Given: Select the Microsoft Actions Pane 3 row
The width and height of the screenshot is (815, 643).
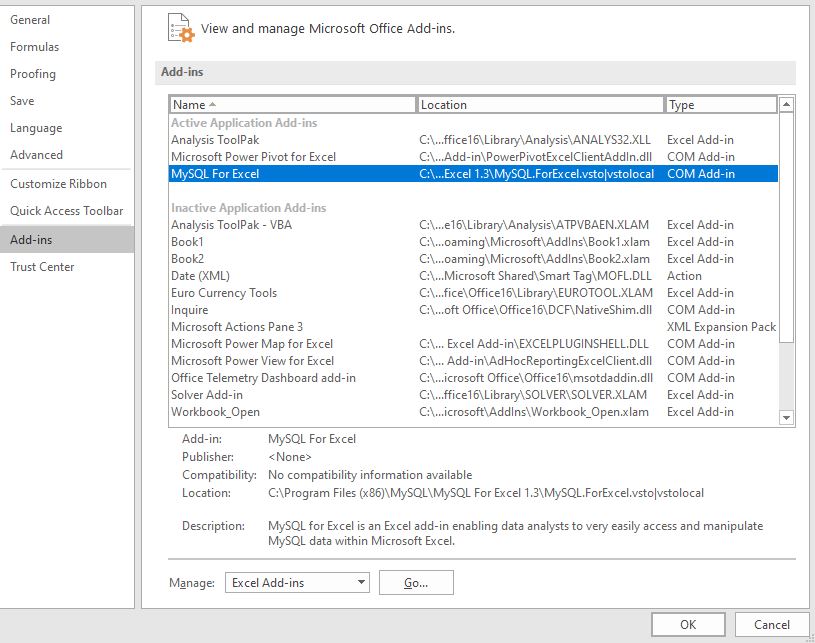Looking at the screenshot, I should [474, 327].
